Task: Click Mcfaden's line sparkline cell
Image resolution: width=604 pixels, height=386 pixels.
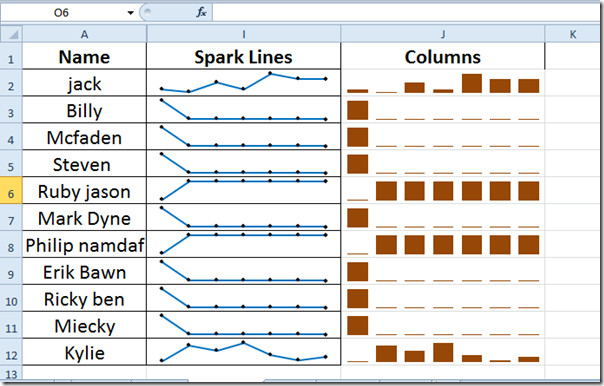Action: (x=243, y=137)
